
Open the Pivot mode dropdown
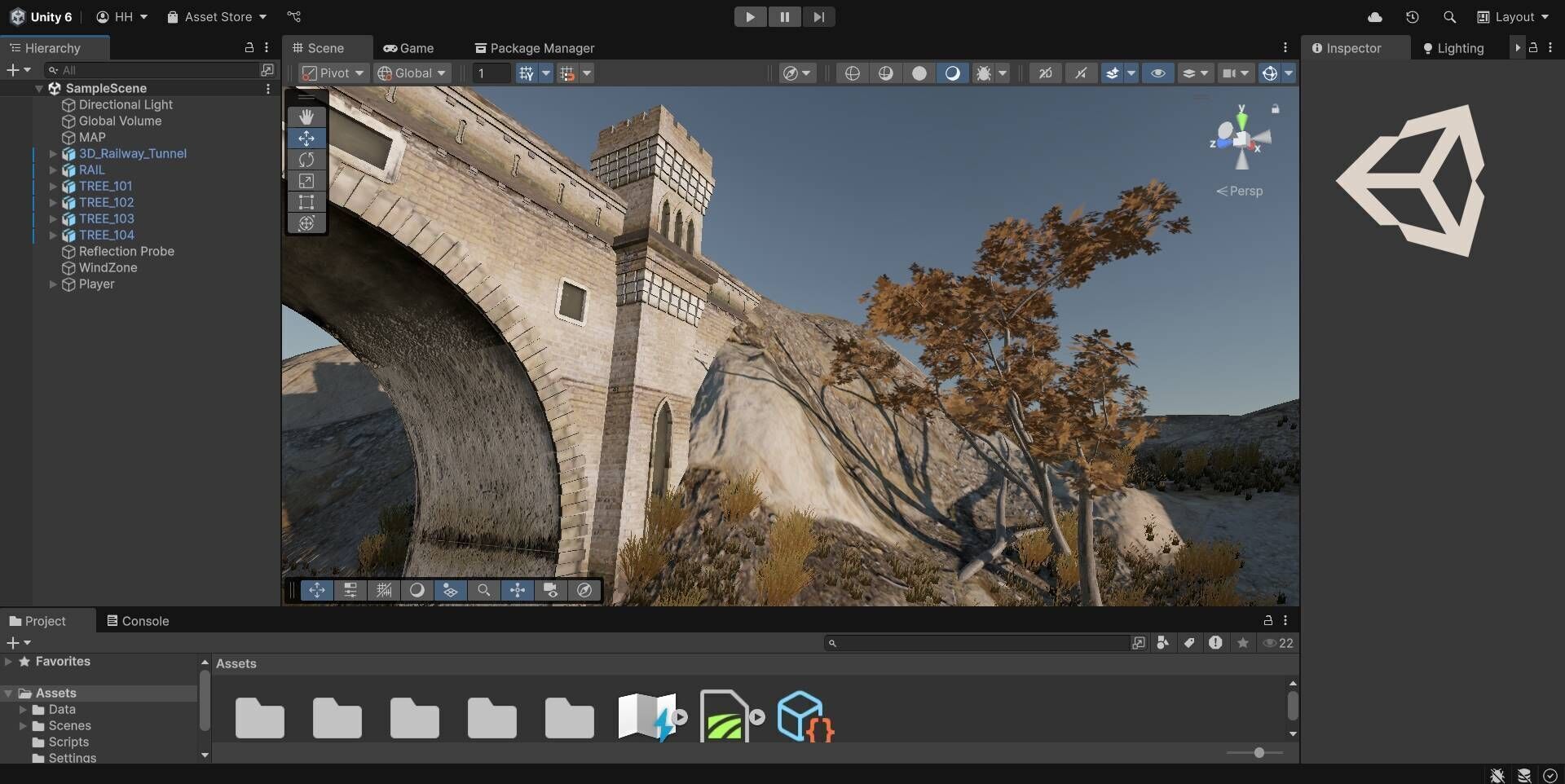tap(333, 73)
